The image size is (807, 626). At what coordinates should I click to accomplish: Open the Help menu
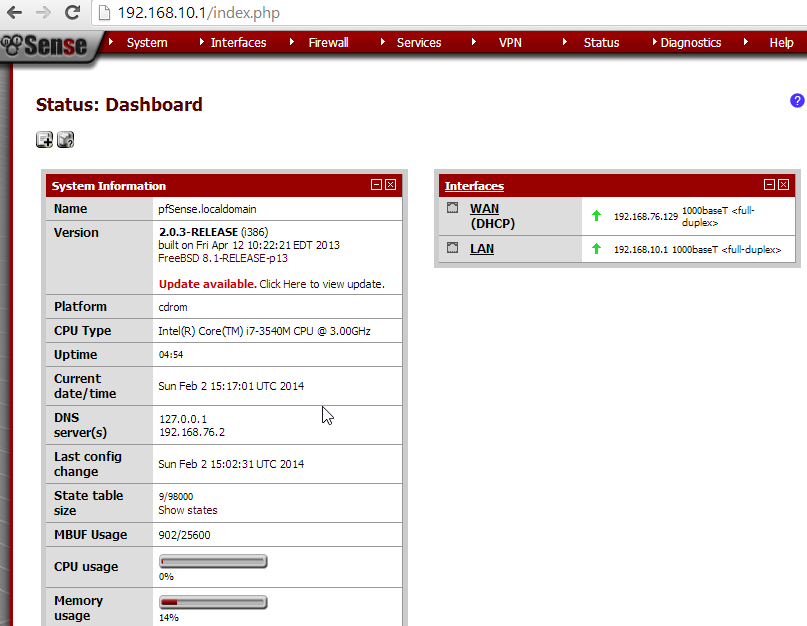tap(781, 43)
